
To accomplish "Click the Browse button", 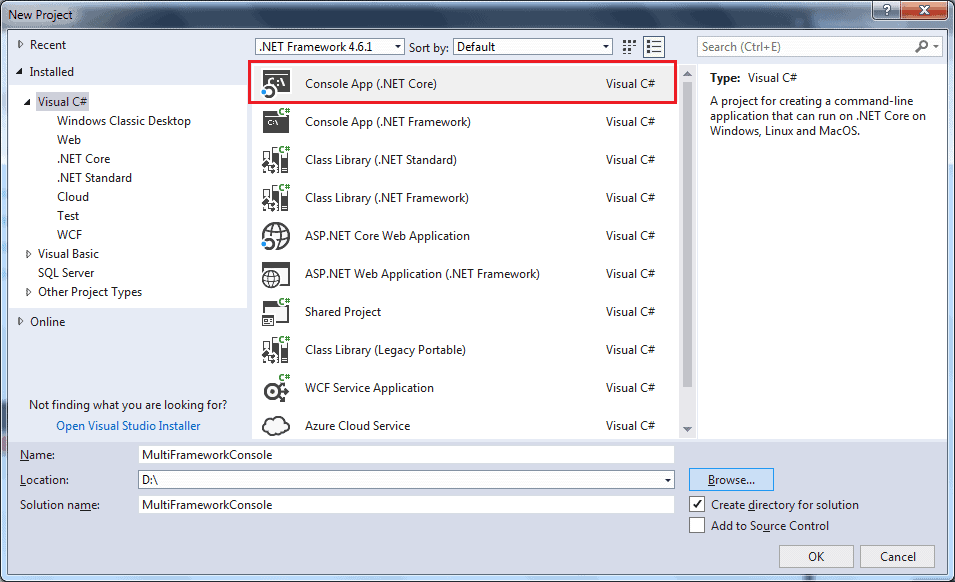I will 730,480.
